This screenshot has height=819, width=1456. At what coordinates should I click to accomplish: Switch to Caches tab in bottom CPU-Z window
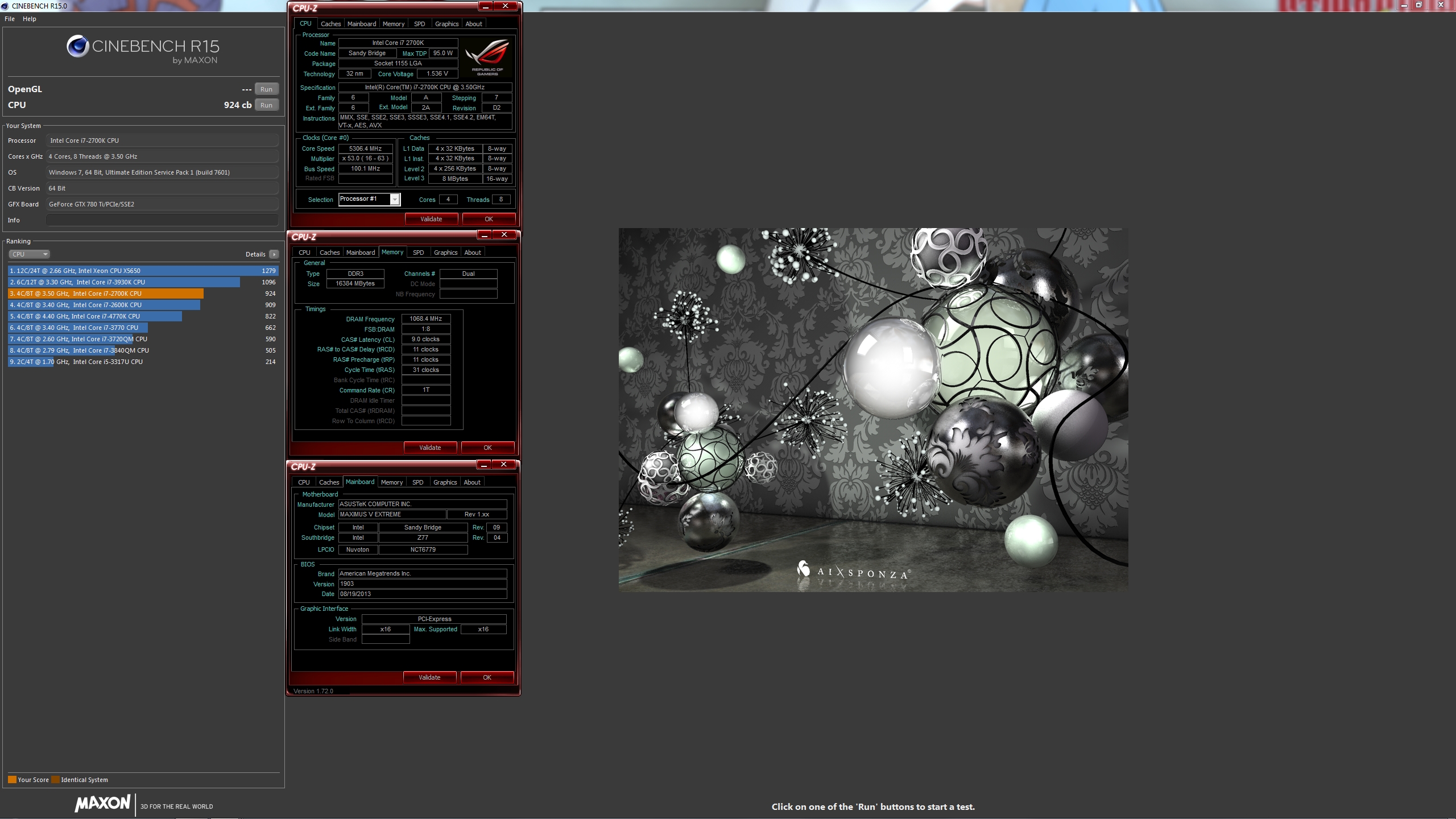(x=329, y=482)
